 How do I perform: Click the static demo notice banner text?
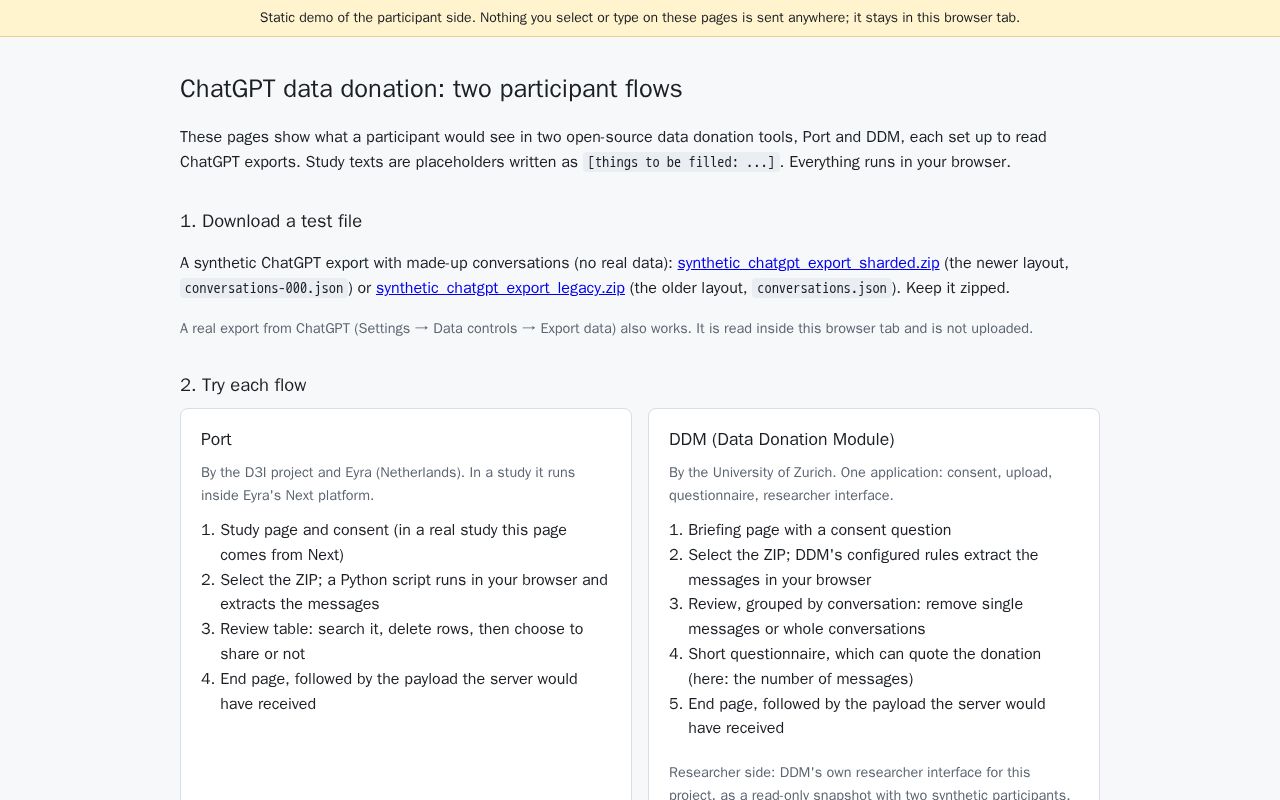pyautogui.click(x=640, y=18)
